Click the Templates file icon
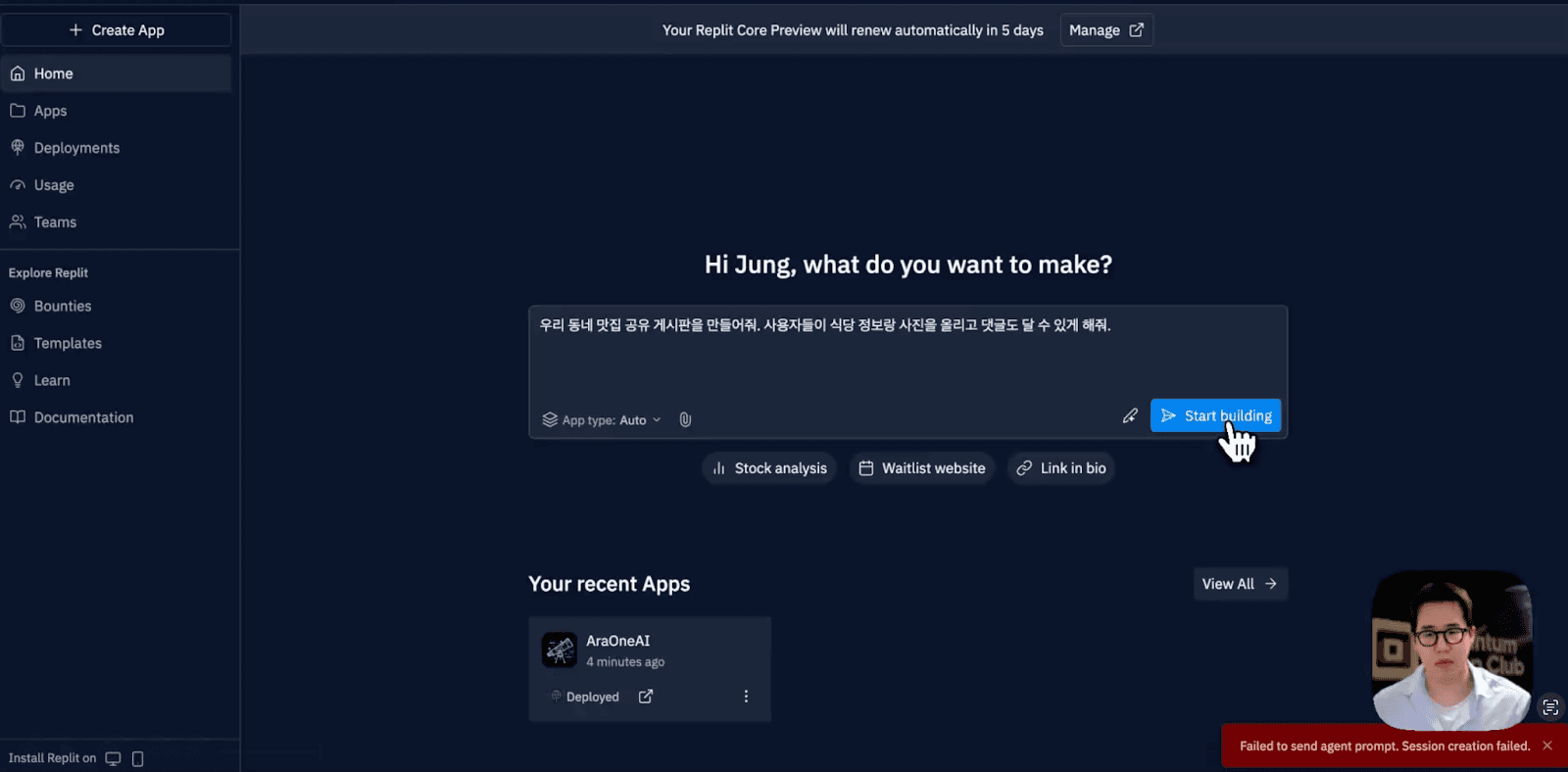The image size is (1568, 772). (18, 343)
